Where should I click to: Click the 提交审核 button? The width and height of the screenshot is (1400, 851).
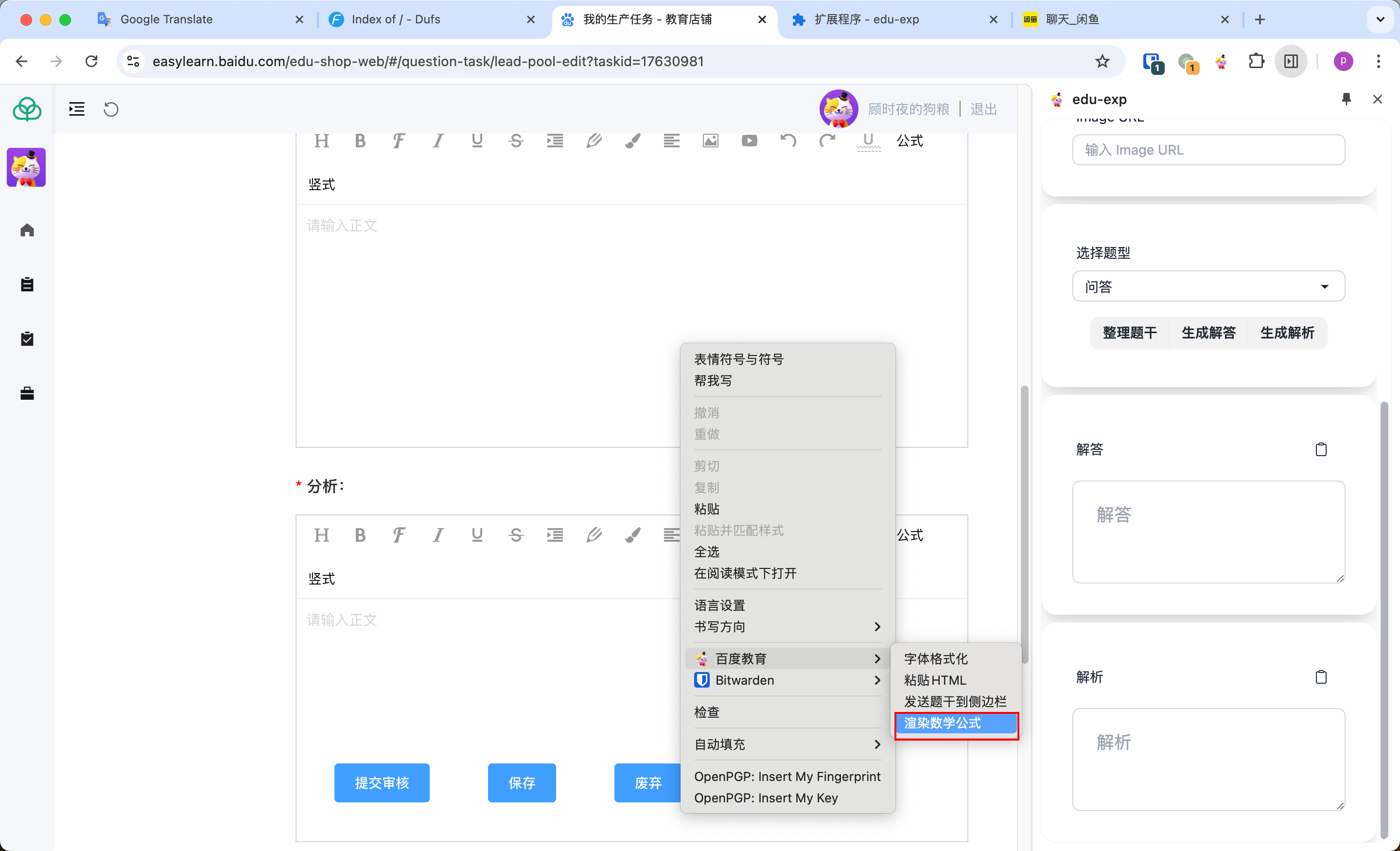[381, 783]
